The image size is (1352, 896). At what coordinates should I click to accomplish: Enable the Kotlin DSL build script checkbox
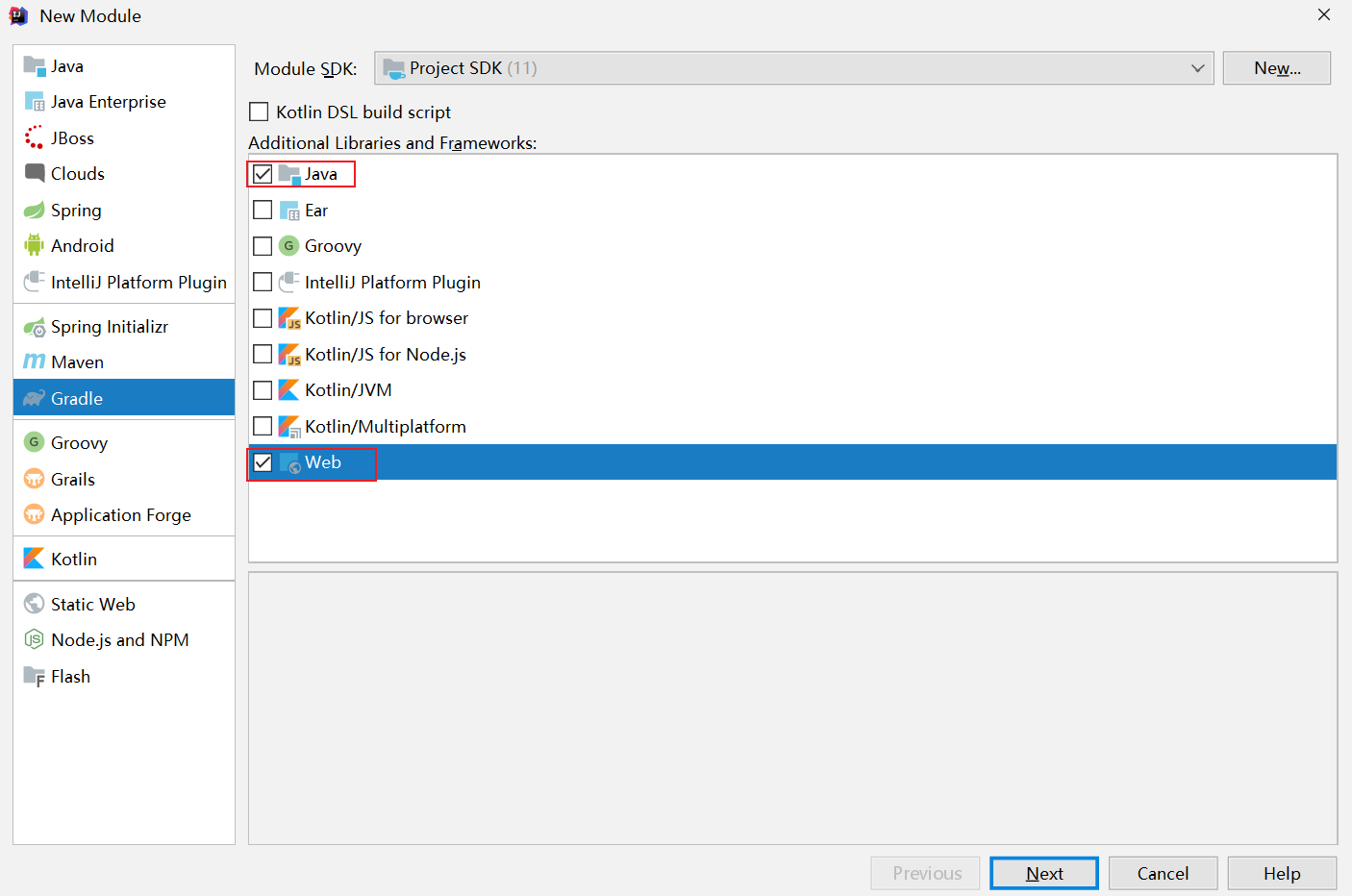pos(259,112)
